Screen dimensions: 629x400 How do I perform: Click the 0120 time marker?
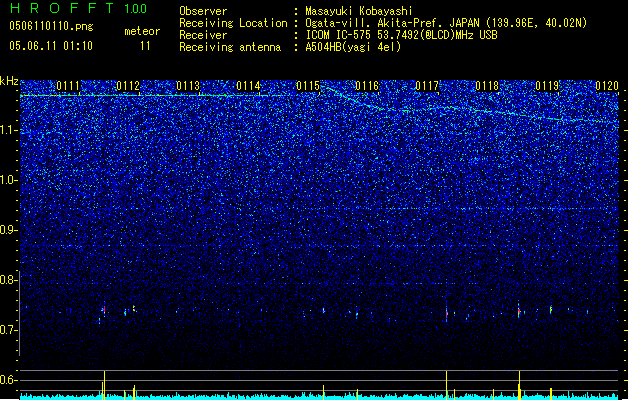pos(607,86)
